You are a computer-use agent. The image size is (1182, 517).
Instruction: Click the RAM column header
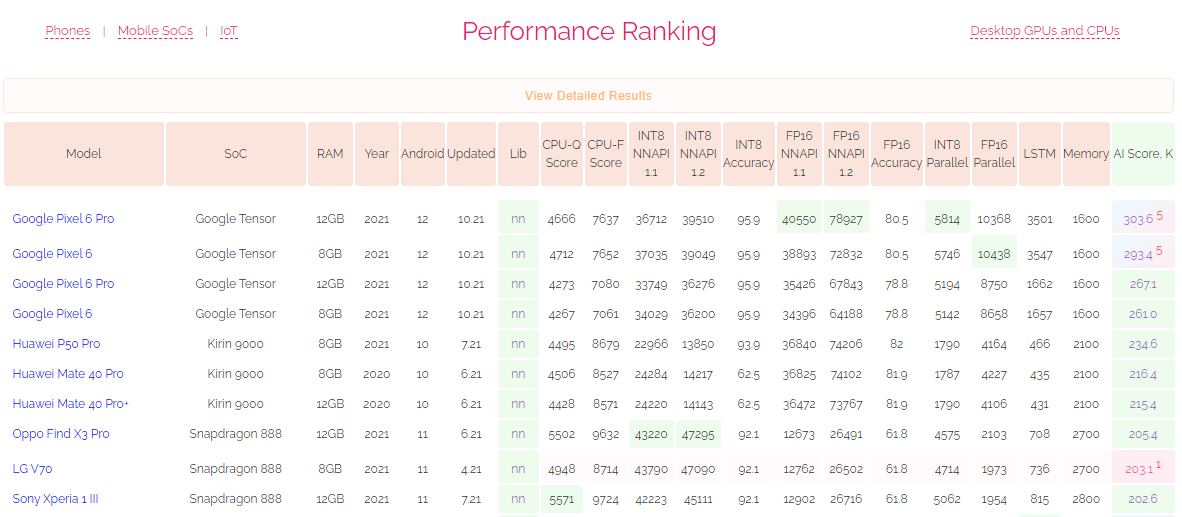tap(330, 154)
